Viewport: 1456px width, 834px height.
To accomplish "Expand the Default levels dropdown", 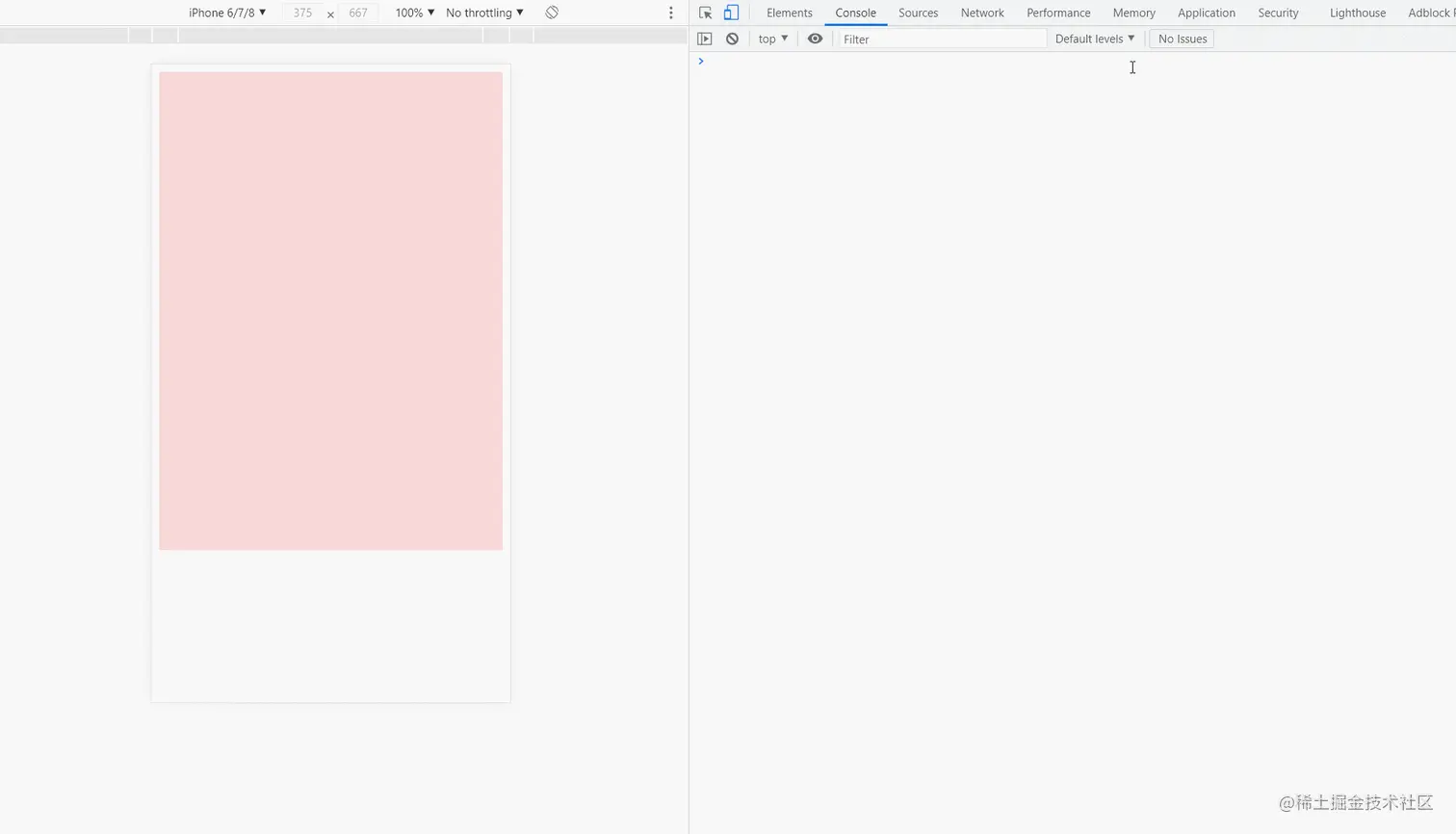I will point(1095,39).
